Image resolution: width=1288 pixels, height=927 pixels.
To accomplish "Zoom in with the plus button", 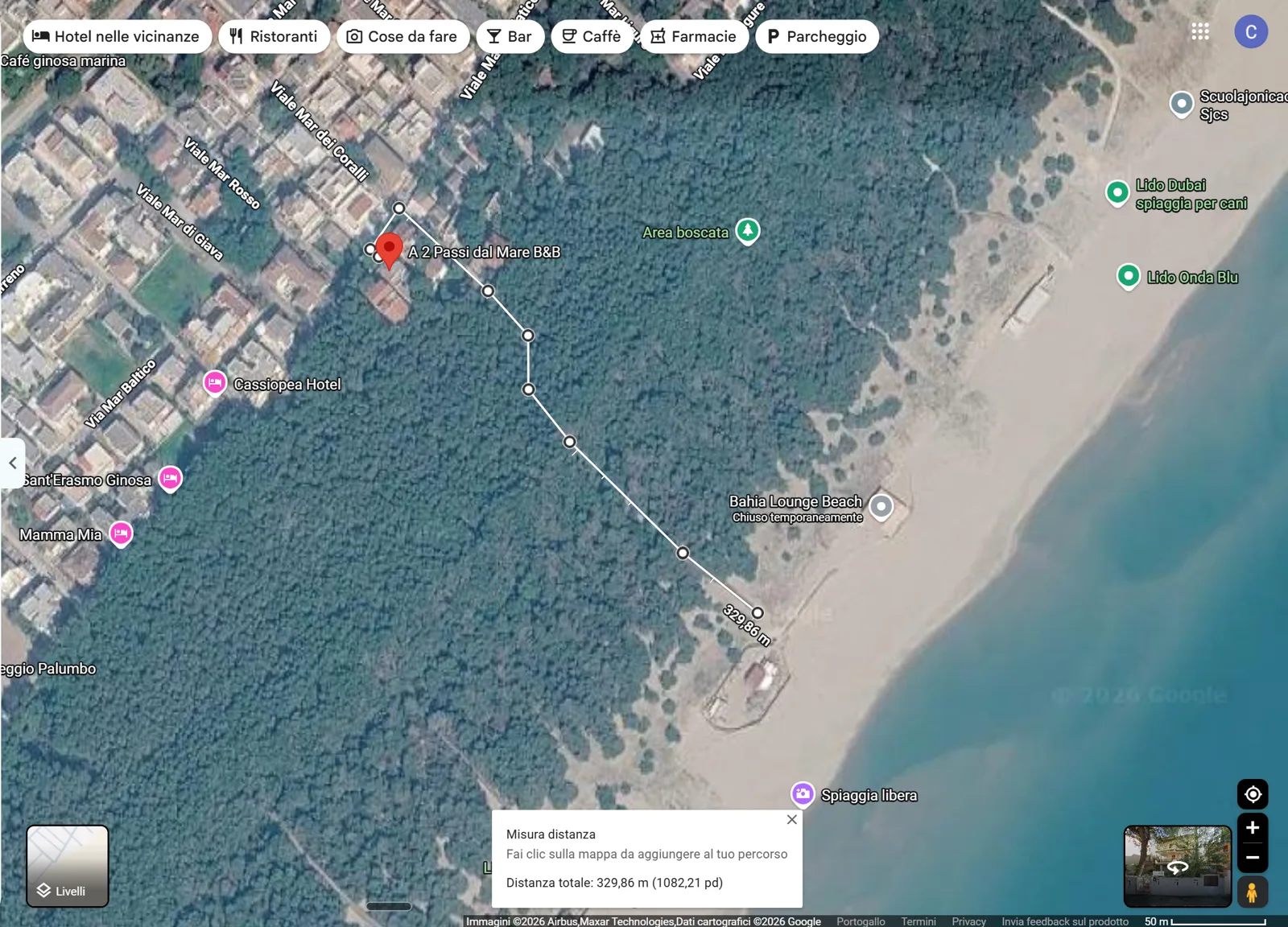I will [1253, 827].
